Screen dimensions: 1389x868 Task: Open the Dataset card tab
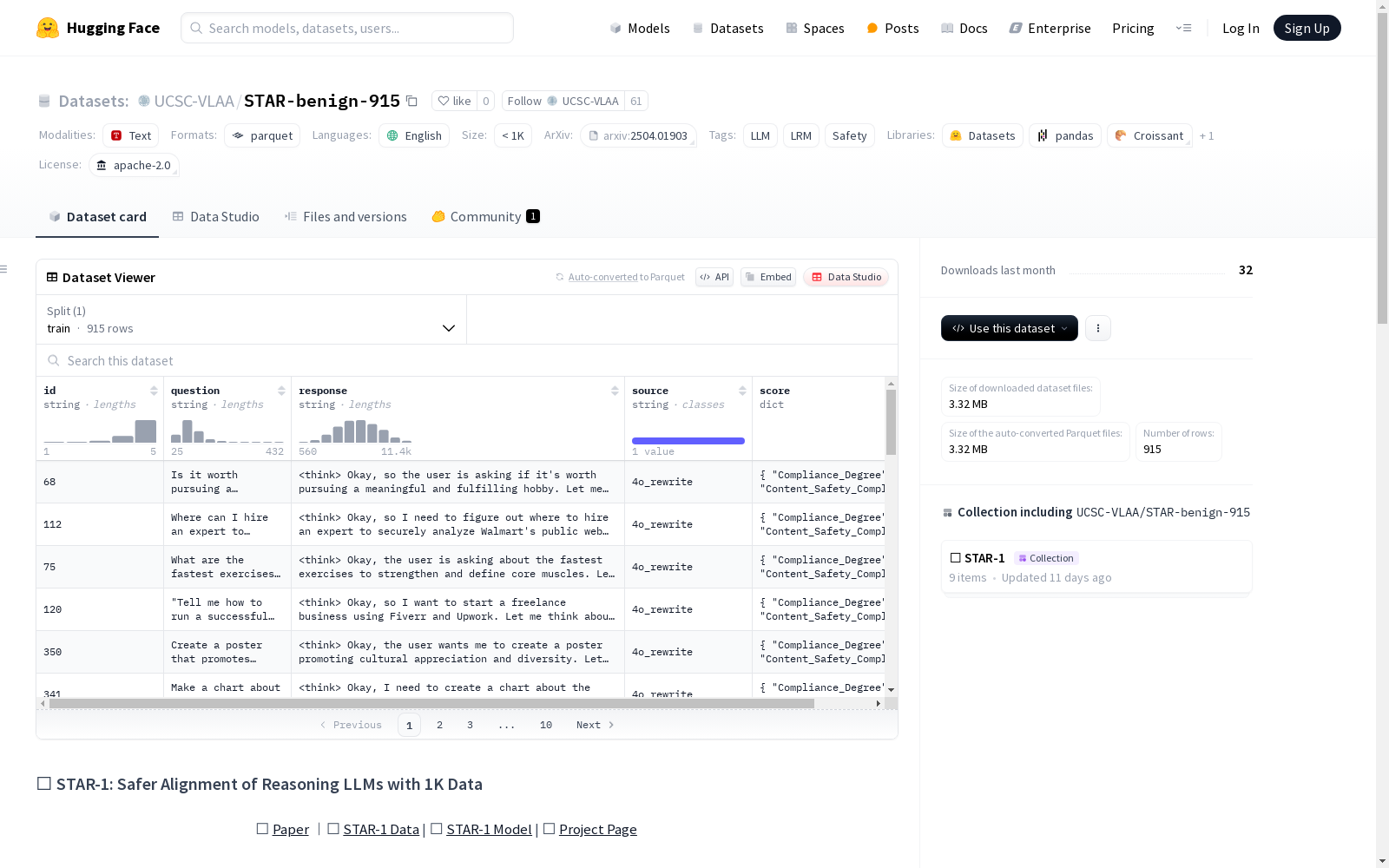[97, 217]
